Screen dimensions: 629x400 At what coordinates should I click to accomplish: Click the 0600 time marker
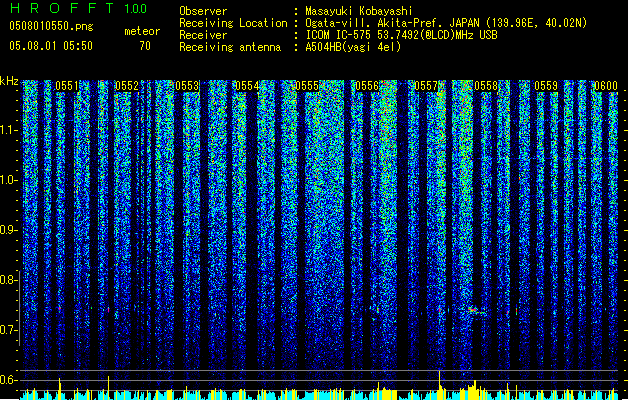tap(606, 86)
